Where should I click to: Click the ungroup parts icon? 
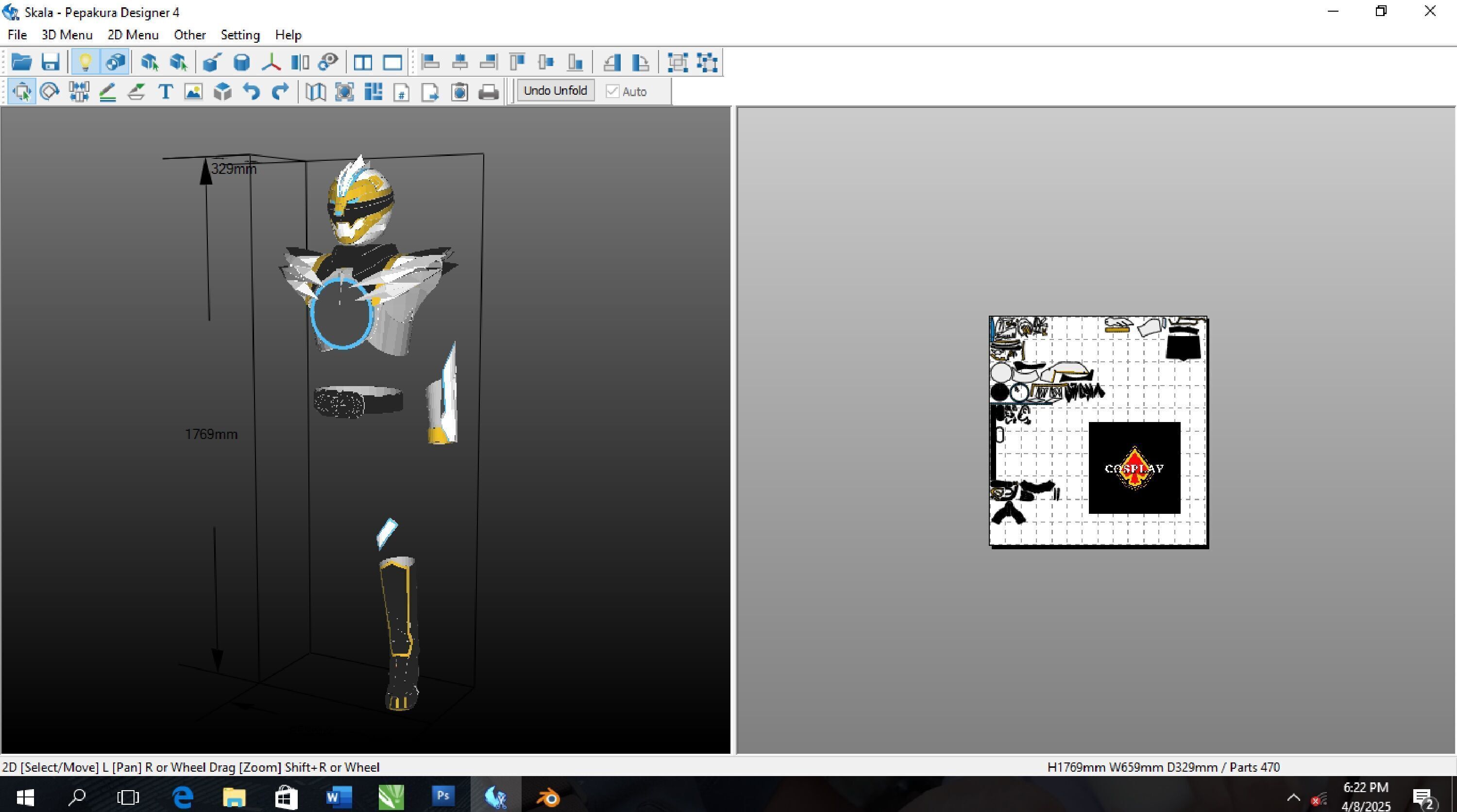pyautogui.click(x=707, y=62)
